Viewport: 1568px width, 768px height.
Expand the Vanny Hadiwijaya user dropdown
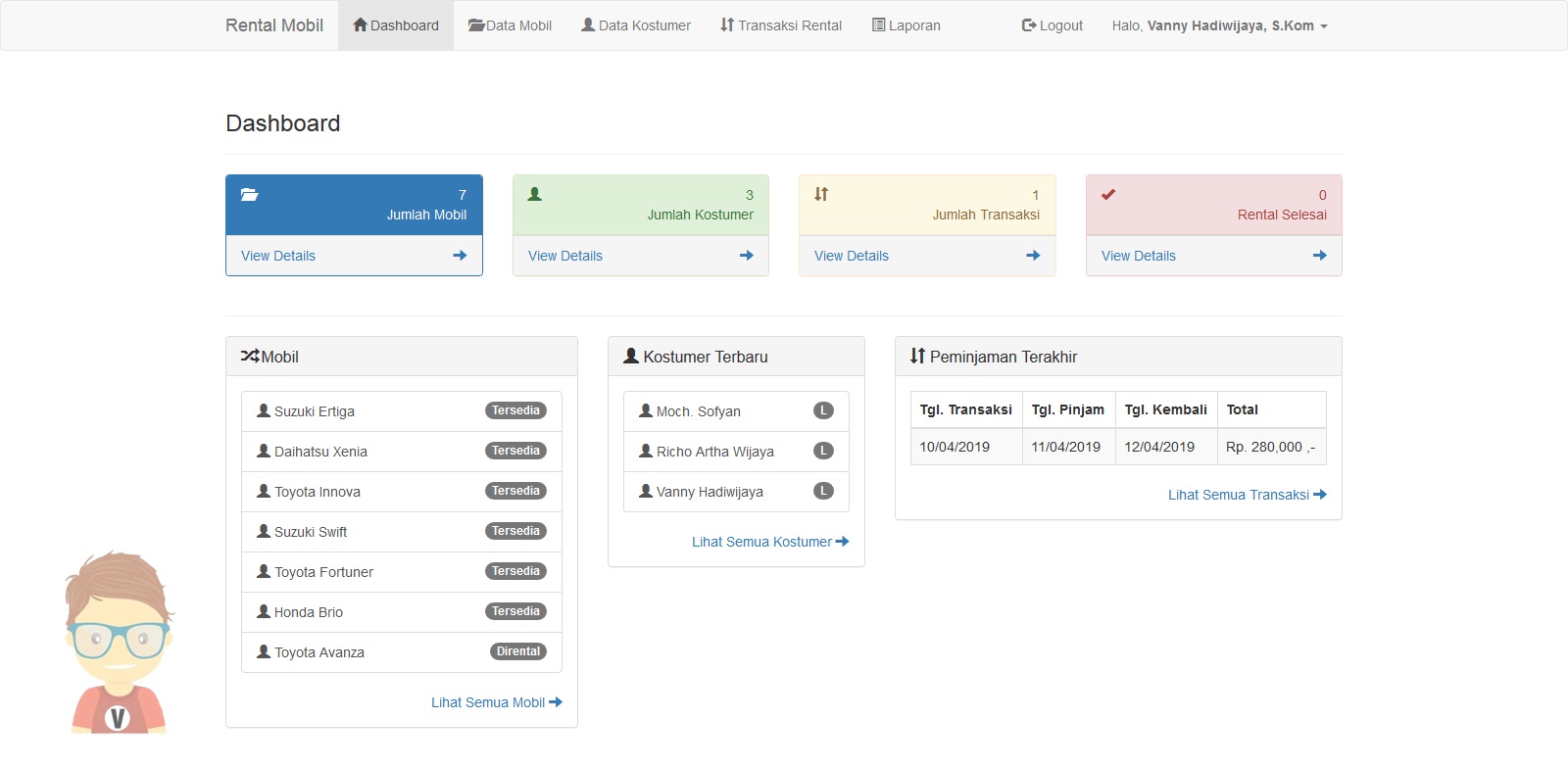click(1219, 25)
